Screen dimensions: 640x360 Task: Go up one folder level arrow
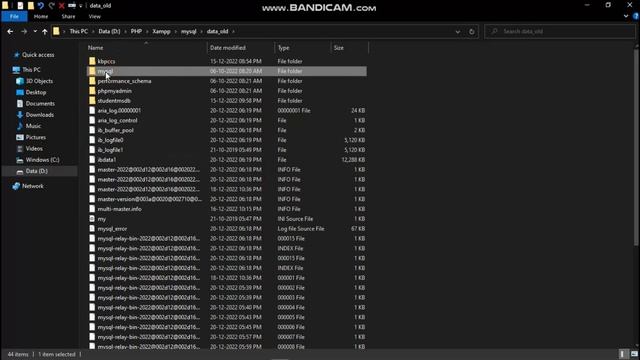(44, 31)
